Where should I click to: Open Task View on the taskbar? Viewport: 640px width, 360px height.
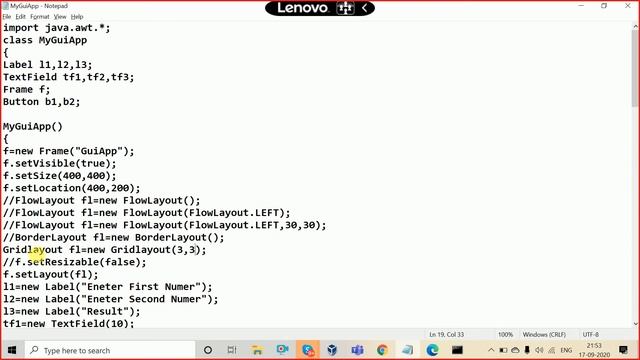click(x=232, y=350)
